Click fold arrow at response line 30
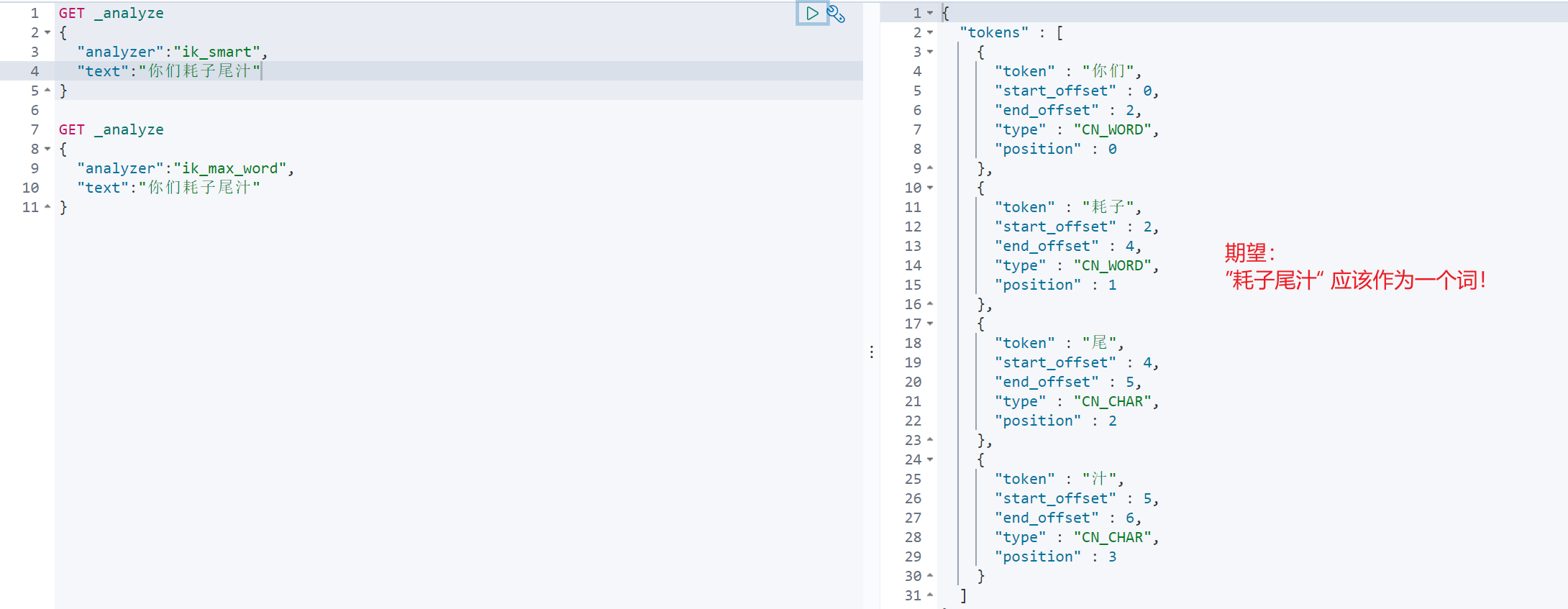The height and width of the screenshot is (609, 1568). 930,576
